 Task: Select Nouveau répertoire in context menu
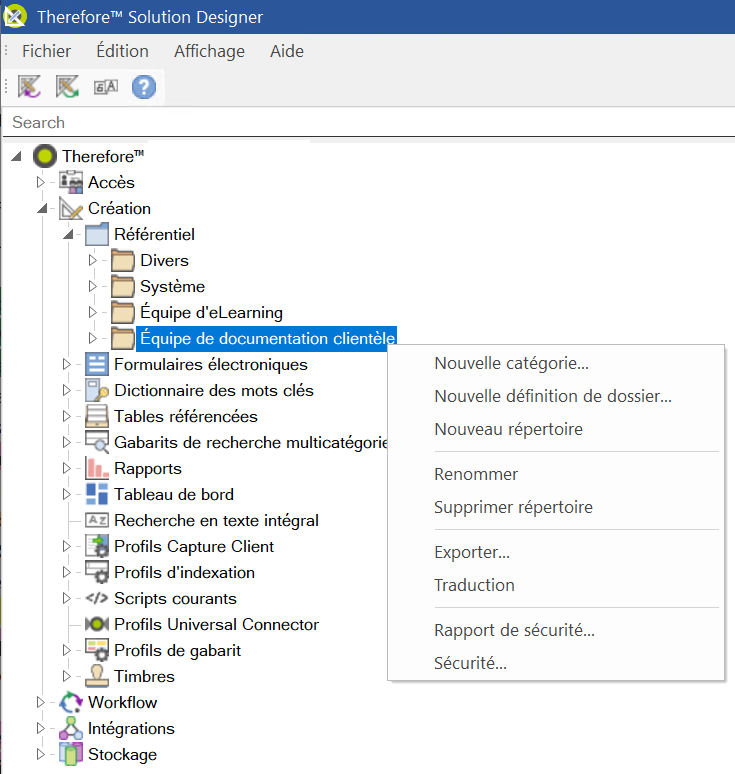(556, 429)
